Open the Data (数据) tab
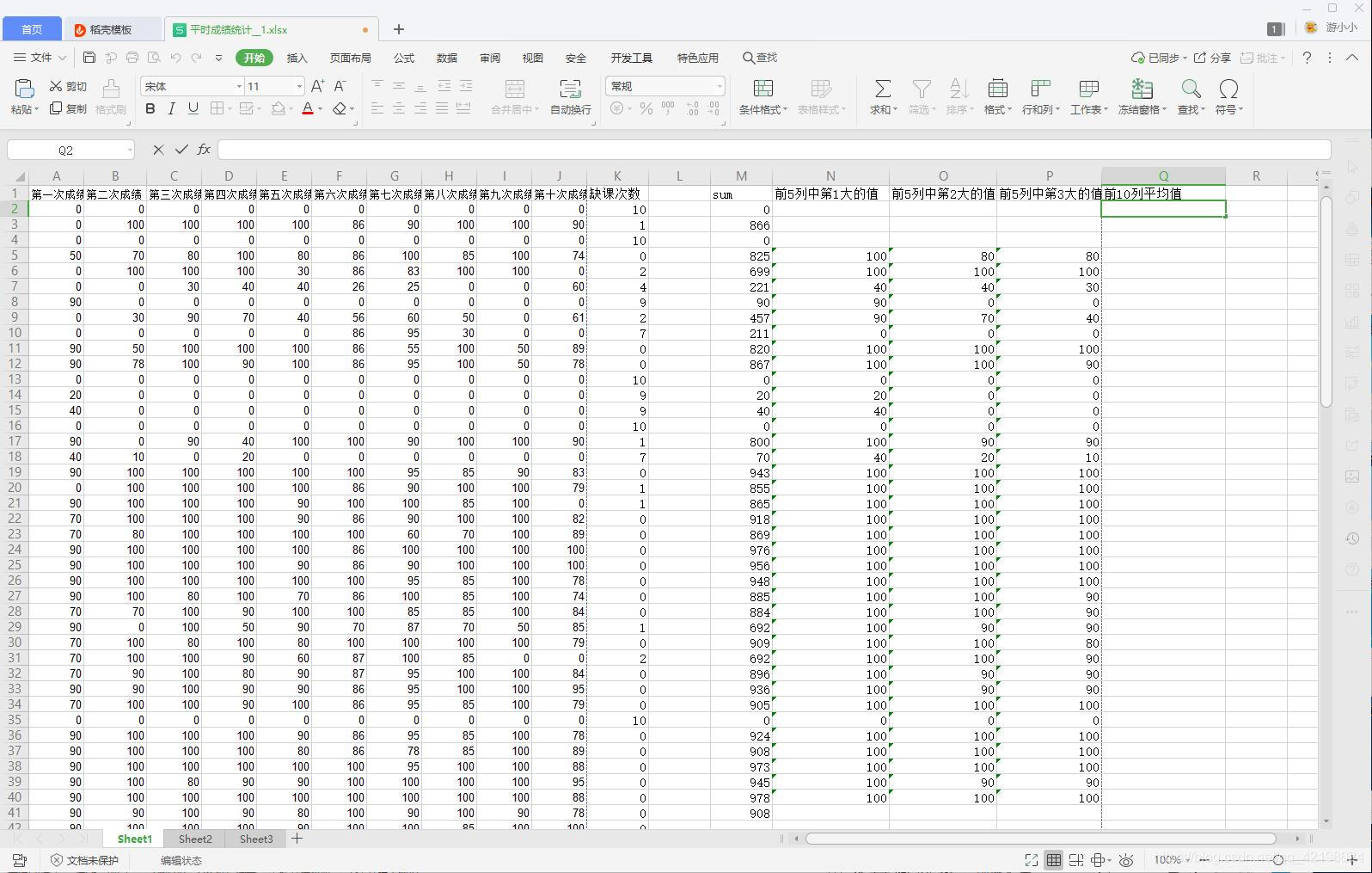1372x873 pixels. 447,58
